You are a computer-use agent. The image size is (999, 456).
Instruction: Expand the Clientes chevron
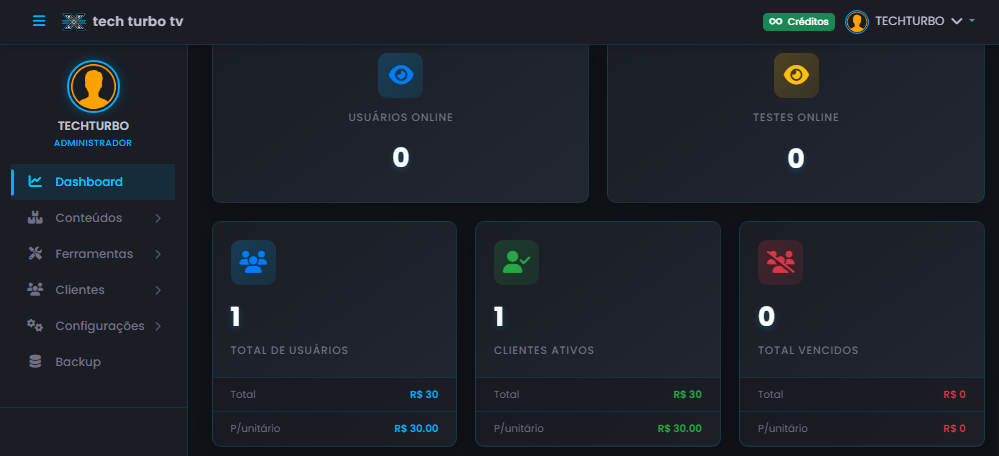(x=158, y=290)
